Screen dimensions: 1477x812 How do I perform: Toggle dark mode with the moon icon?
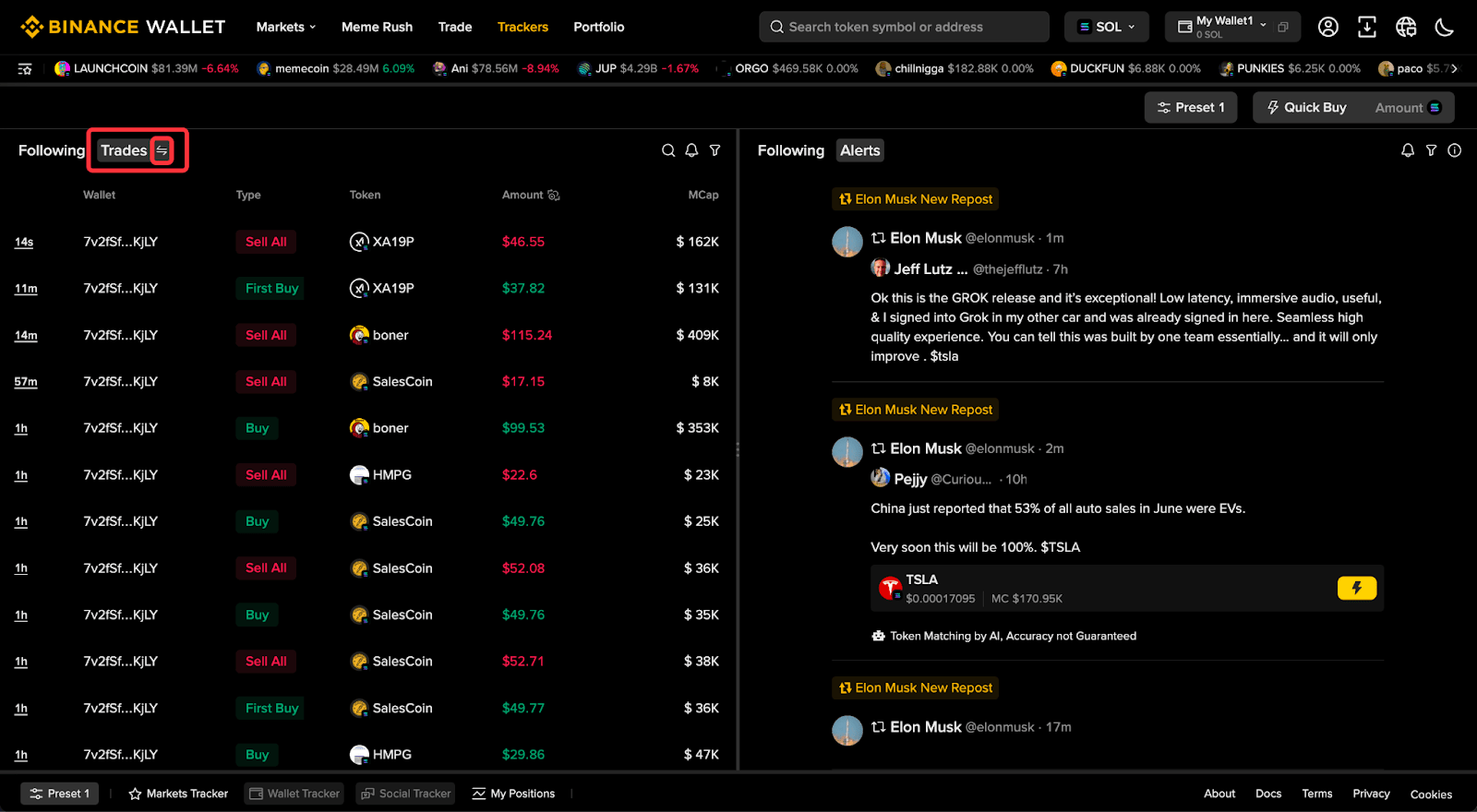click(x=1445, y=27)
